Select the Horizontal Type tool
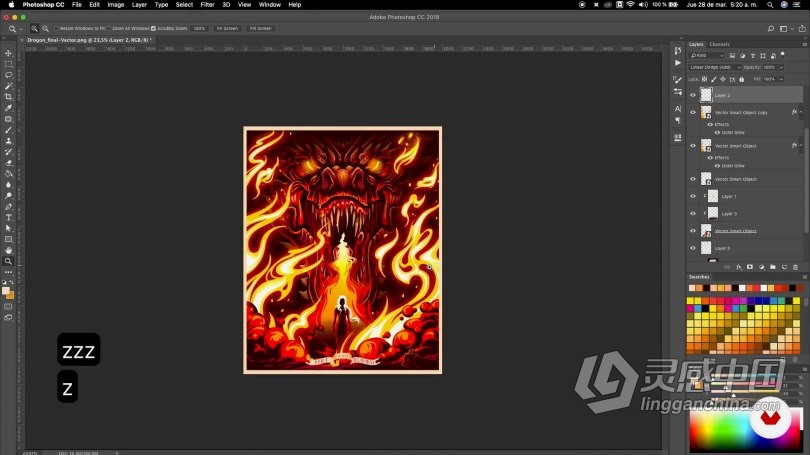The image size is (810, 455). point(8,217)
